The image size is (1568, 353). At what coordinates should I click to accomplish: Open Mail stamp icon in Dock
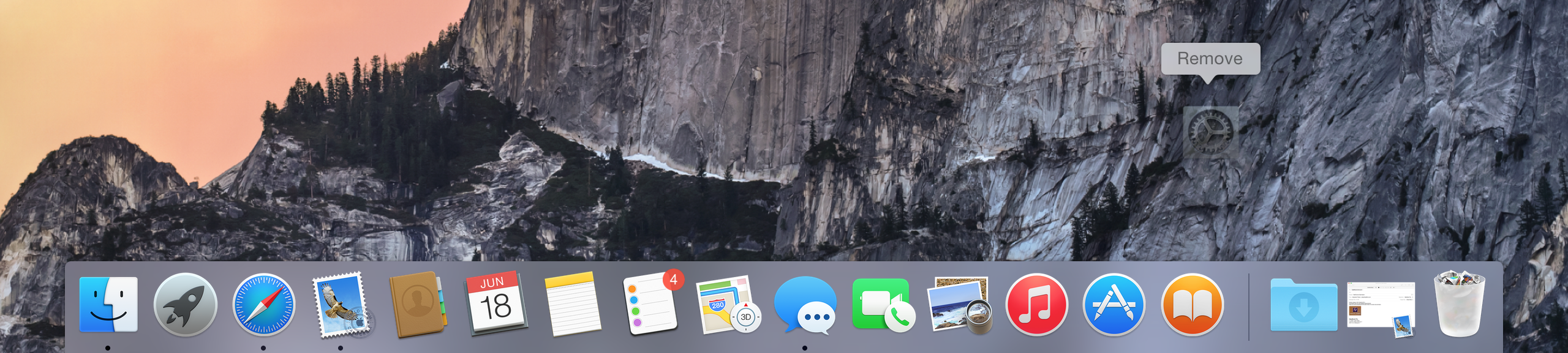tap(342, 305)
